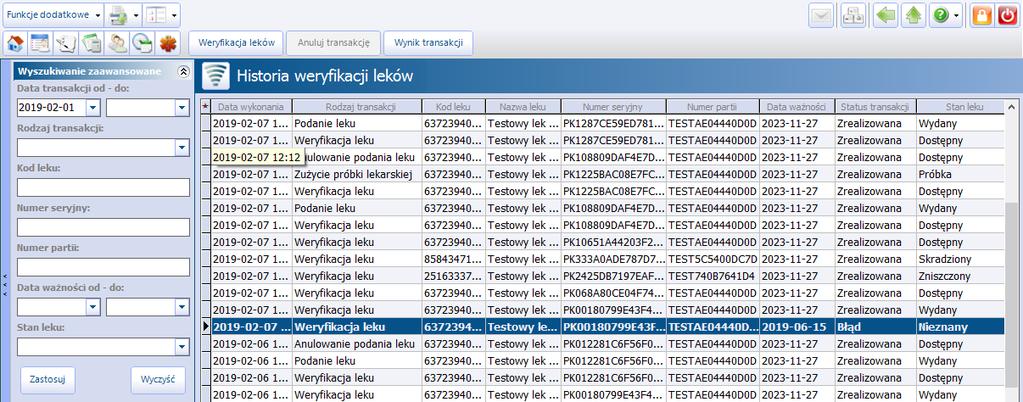Open the Data transakcji start date picker
Screen dimensions: 1023x402
(x=93, y=108)
